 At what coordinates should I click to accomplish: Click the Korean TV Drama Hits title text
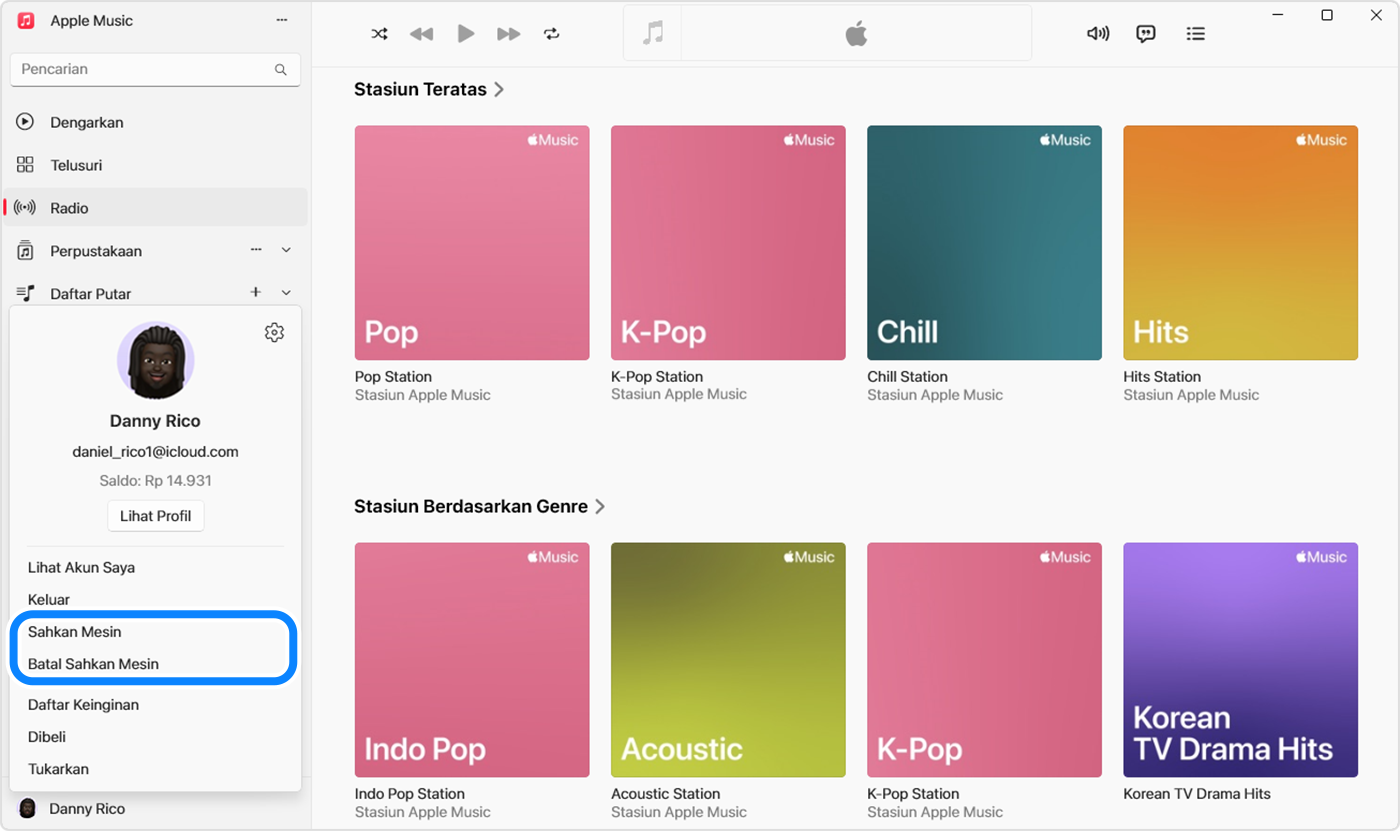tap(1197, 794)
